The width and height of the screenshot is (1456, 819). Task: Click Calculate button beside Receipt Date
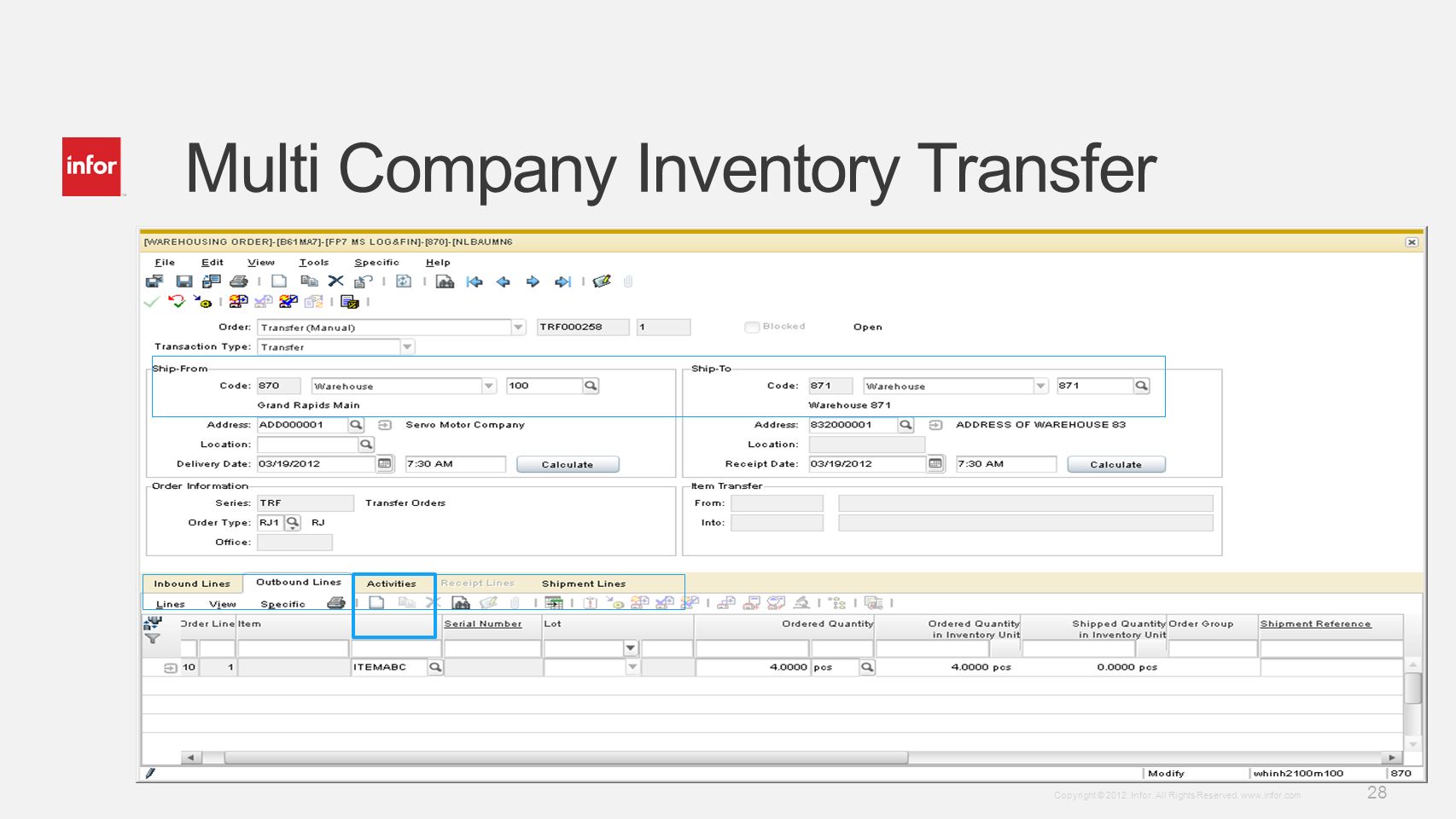pos(1115,464)
